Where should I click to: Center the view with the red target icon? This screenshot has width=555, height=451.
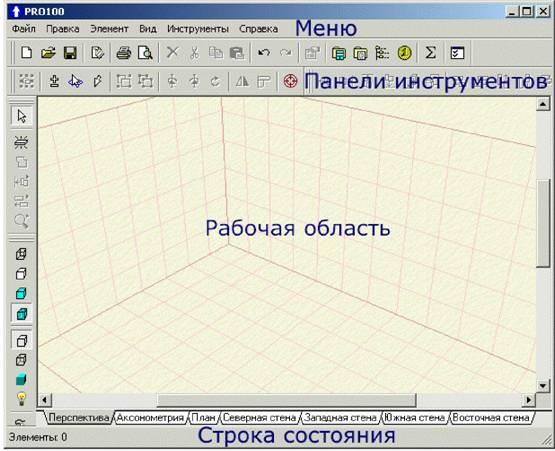[x=291, y=81]
